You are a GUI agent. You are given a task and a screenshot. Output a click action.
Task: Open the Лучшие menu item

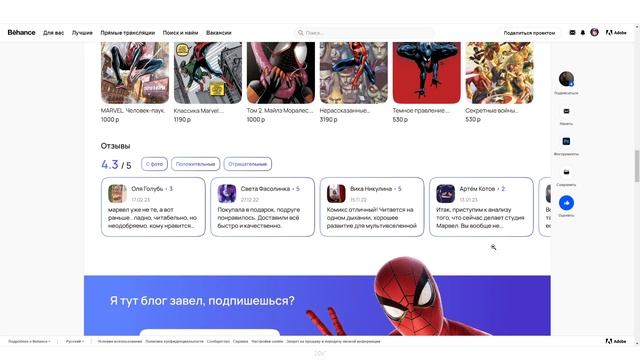(x=82, y=33)
